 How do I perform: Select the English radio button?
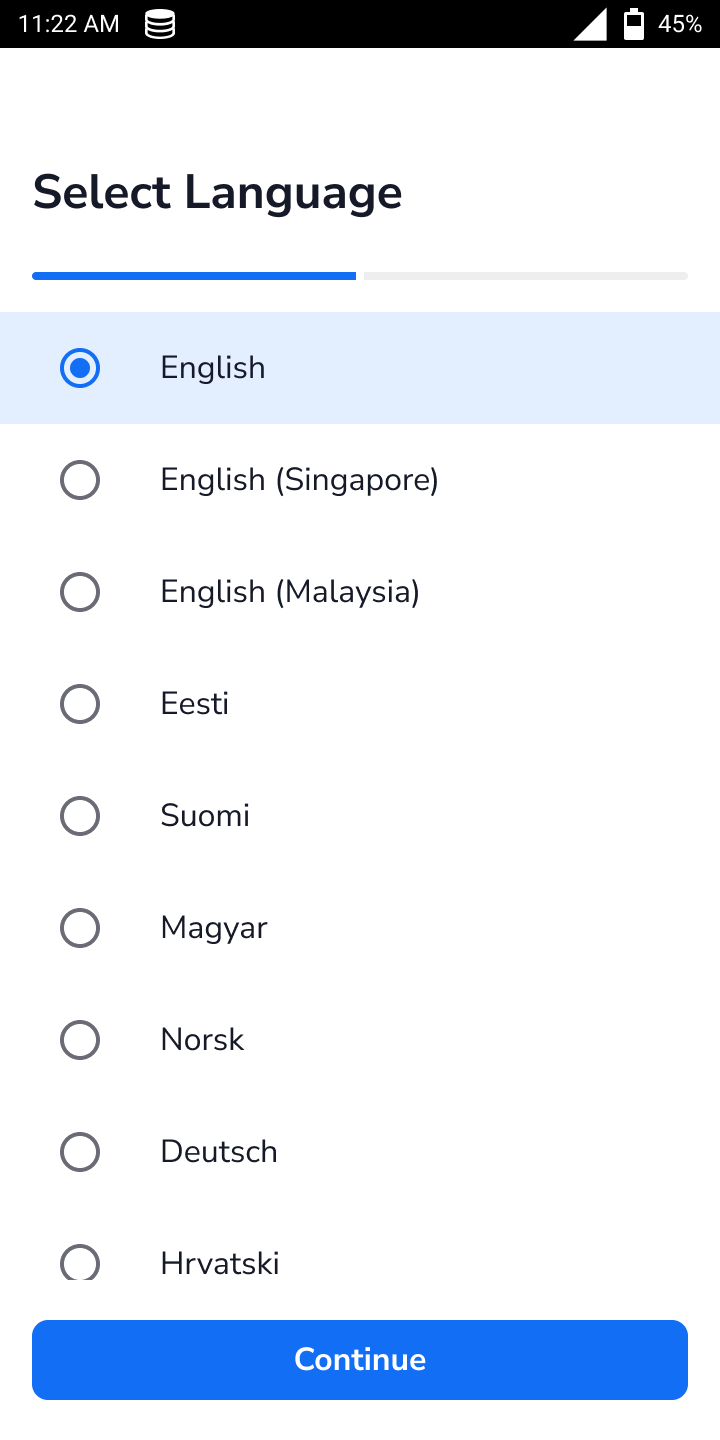point(80,368)
